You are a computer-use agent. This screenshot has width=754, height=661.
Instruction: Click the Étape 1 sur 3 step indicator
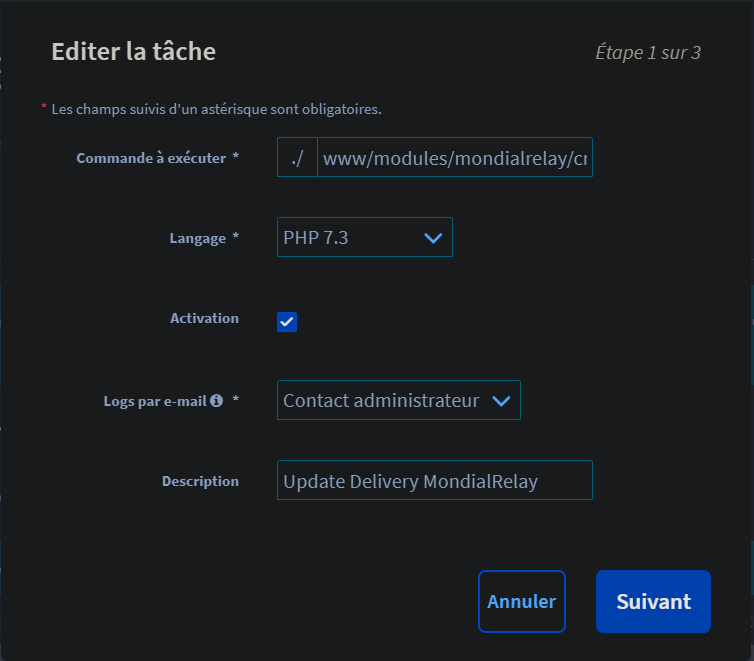click(647, 53)
